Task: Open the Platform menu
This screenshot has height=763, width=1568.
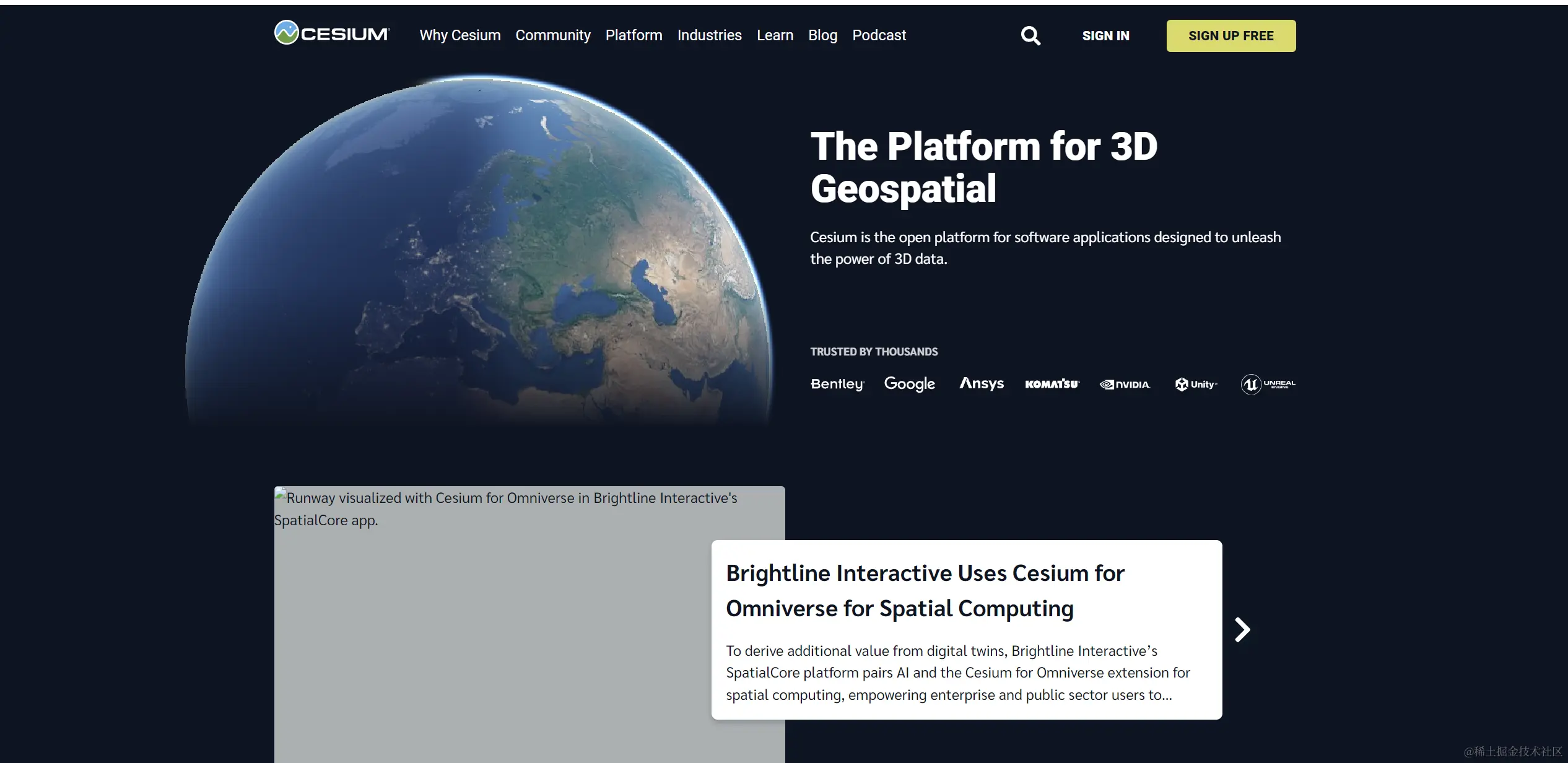Action: (x=634, y=35)
